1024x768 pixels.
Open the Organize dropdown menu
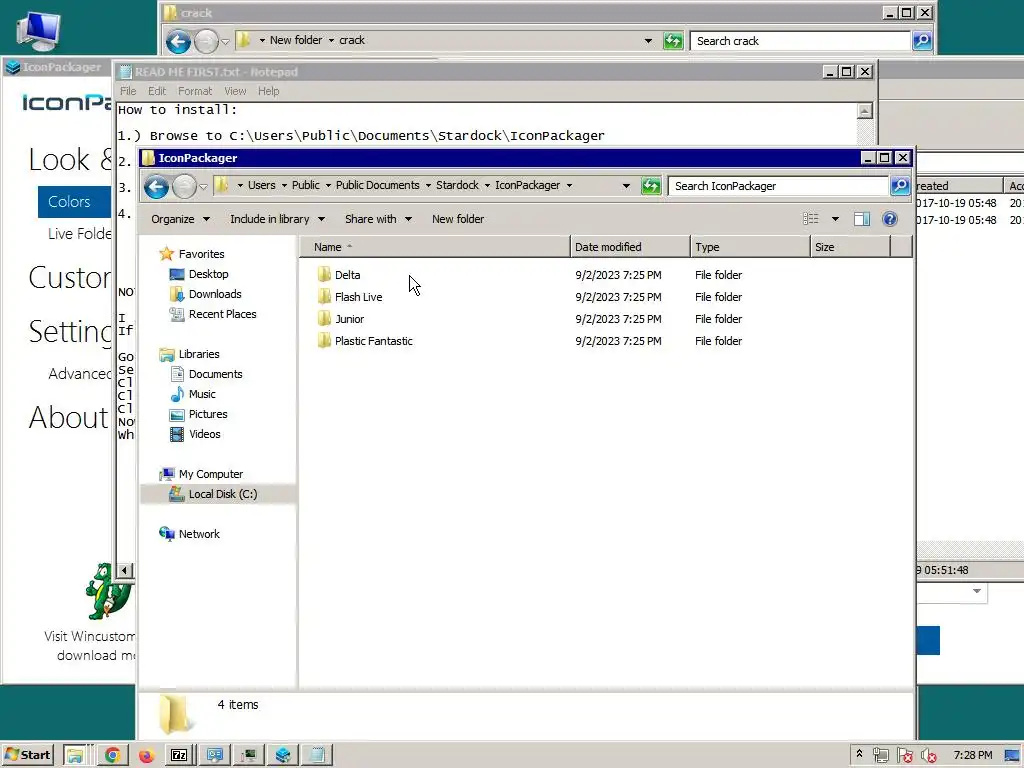click(x=180, y=219)
